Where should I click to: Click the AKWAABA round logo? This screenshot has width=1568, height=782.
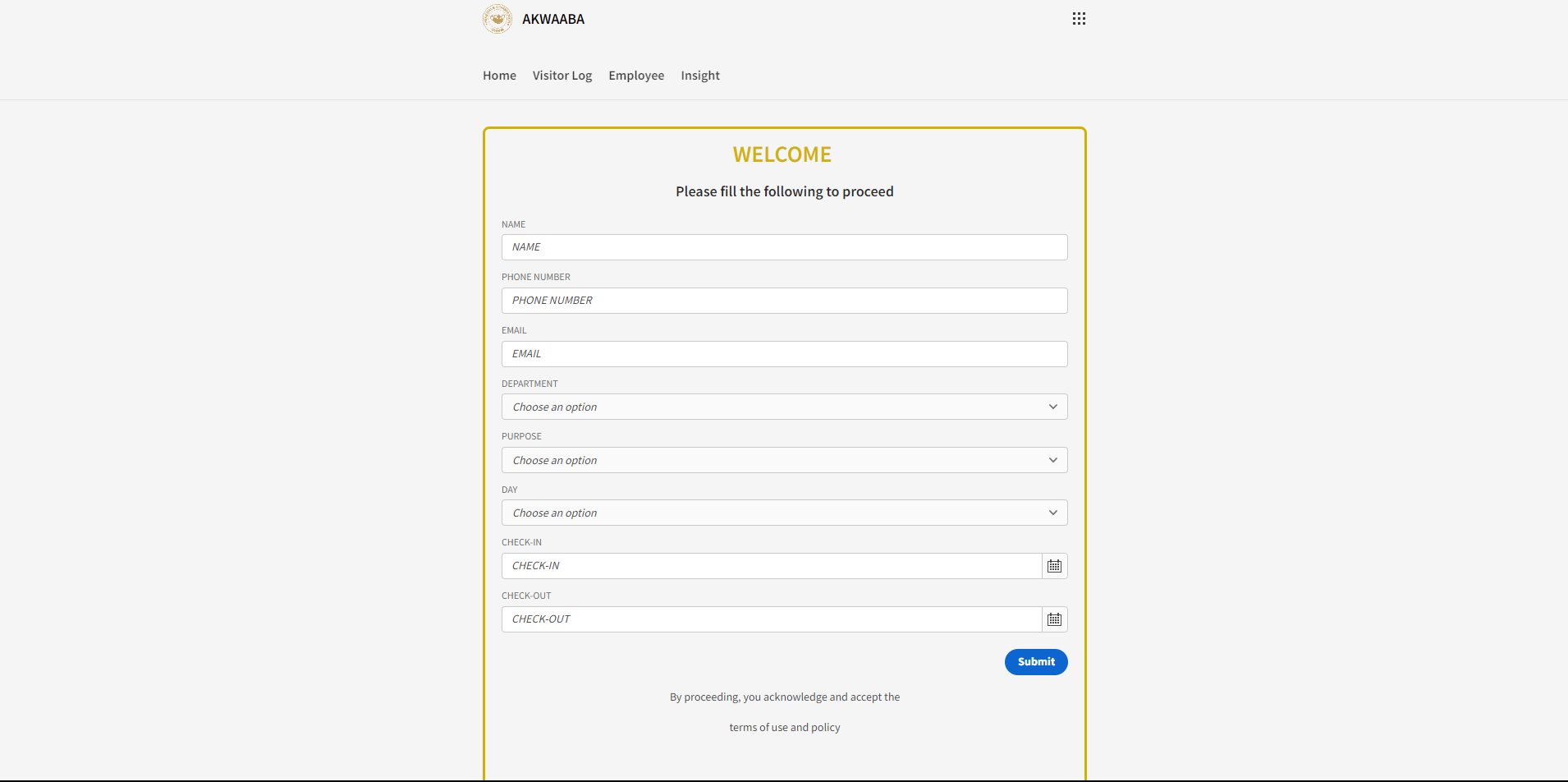pos(497,19)
